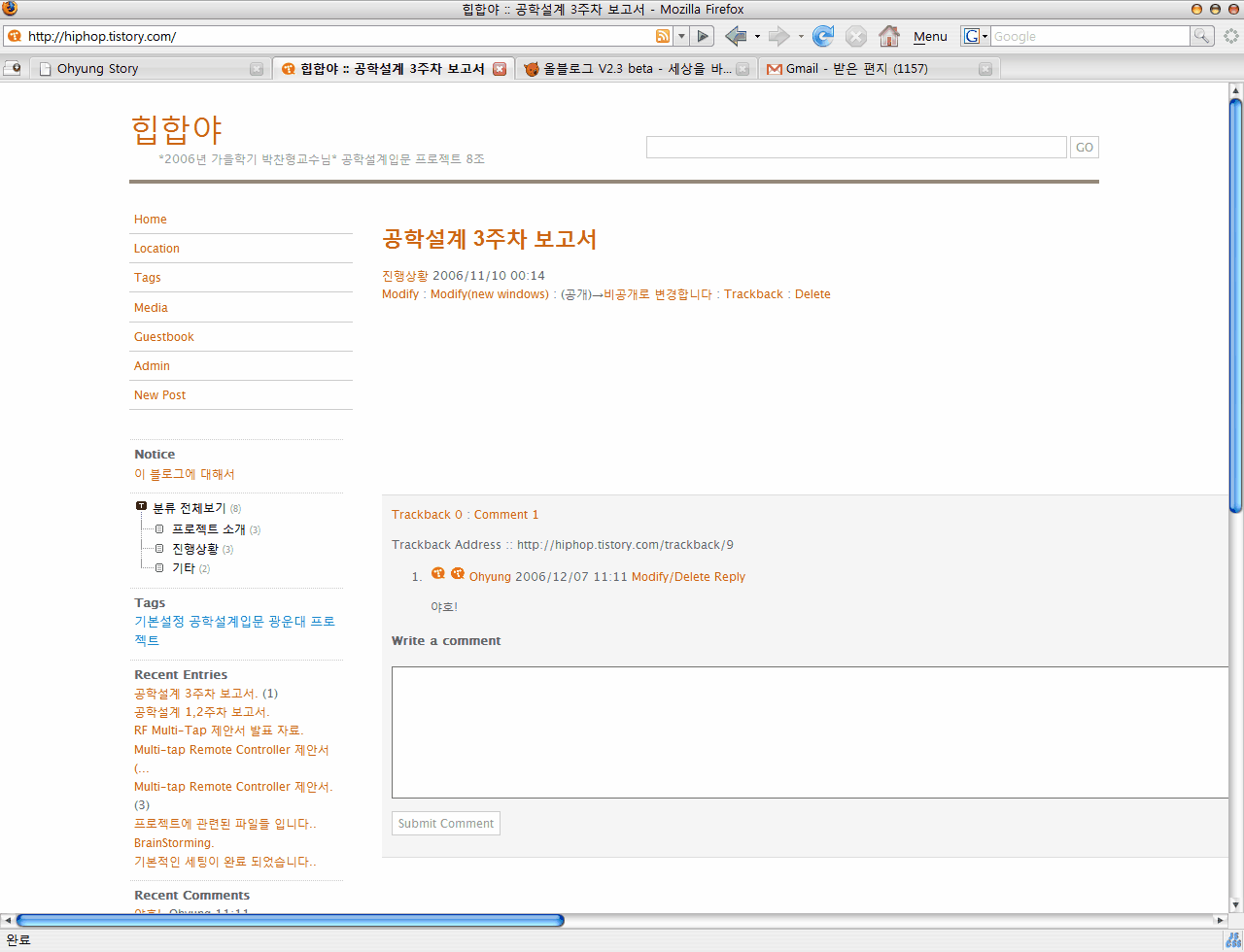Reply to Ohyung's comment
The width and height of the screenshot is (1244, 952).
click(730, 577)
